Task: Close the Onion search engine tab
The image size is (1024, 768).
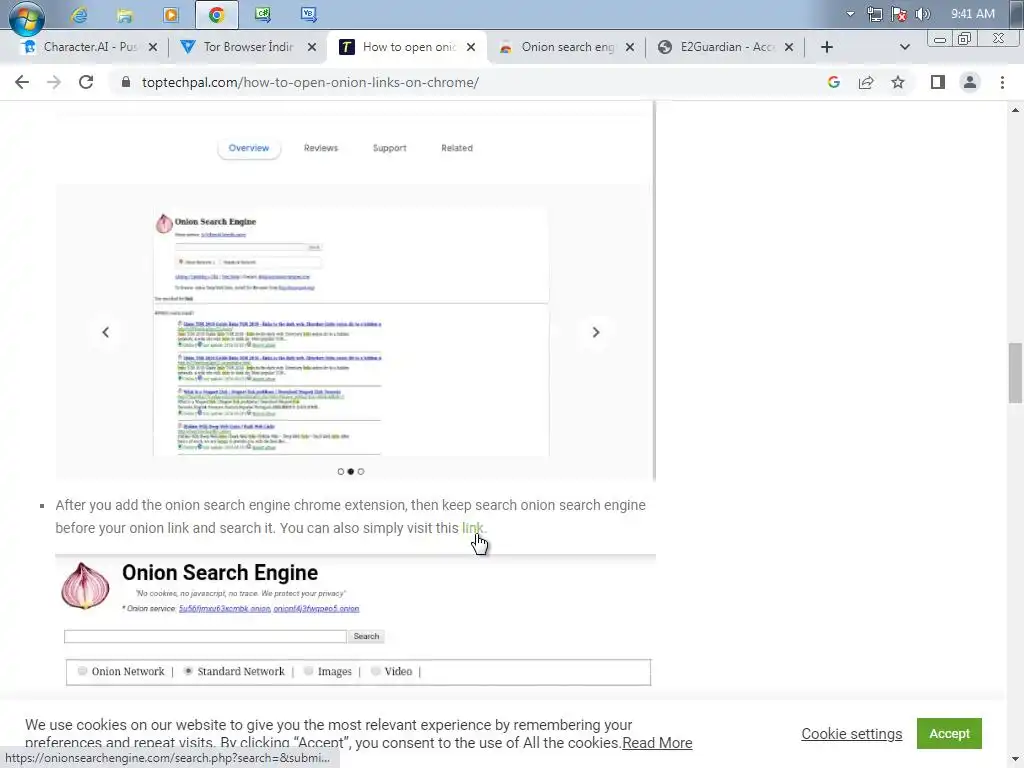Action: pos(630,47)
